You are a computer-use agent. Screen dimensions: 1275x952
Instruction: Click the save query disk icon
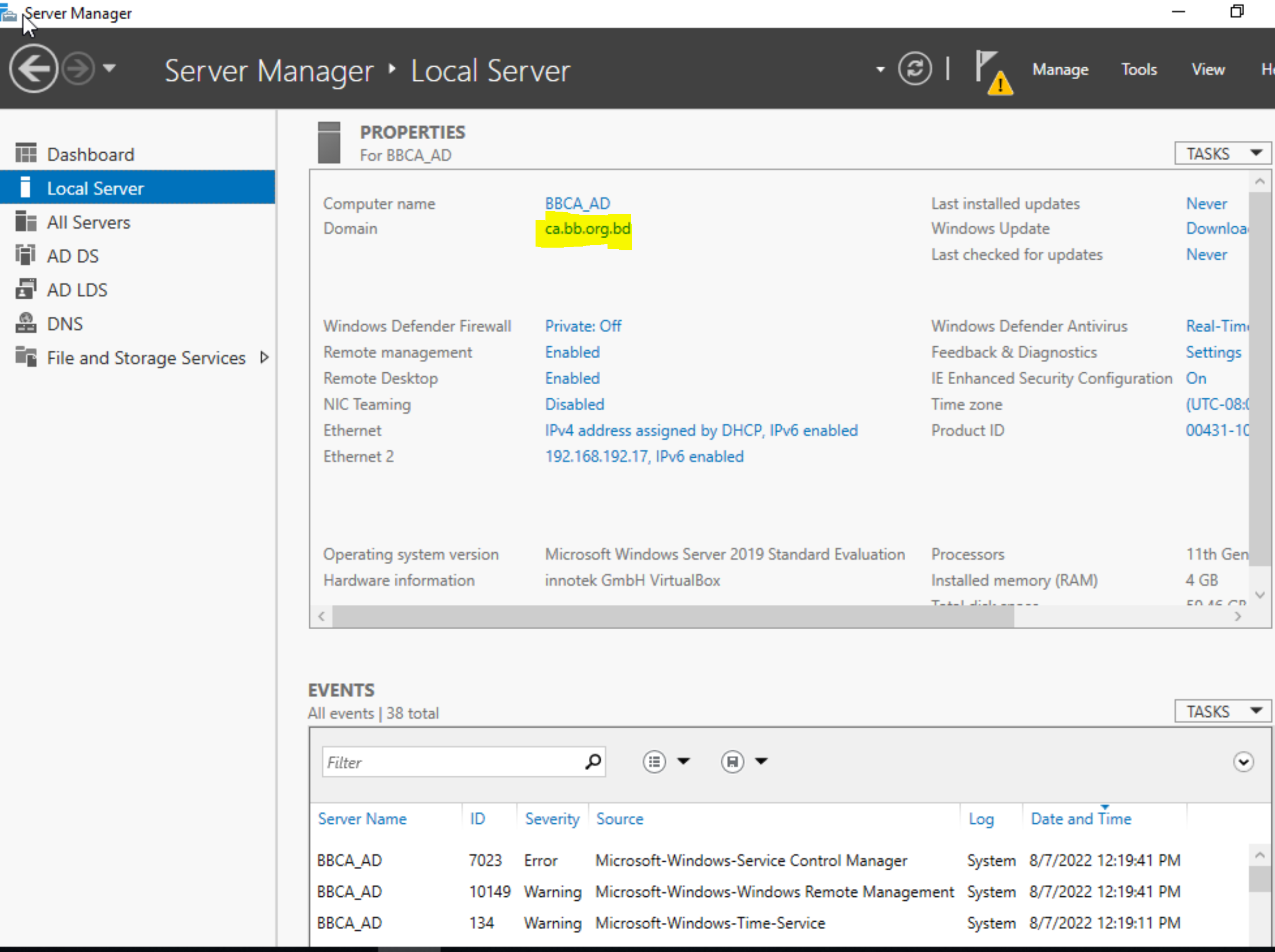(732, 762)
